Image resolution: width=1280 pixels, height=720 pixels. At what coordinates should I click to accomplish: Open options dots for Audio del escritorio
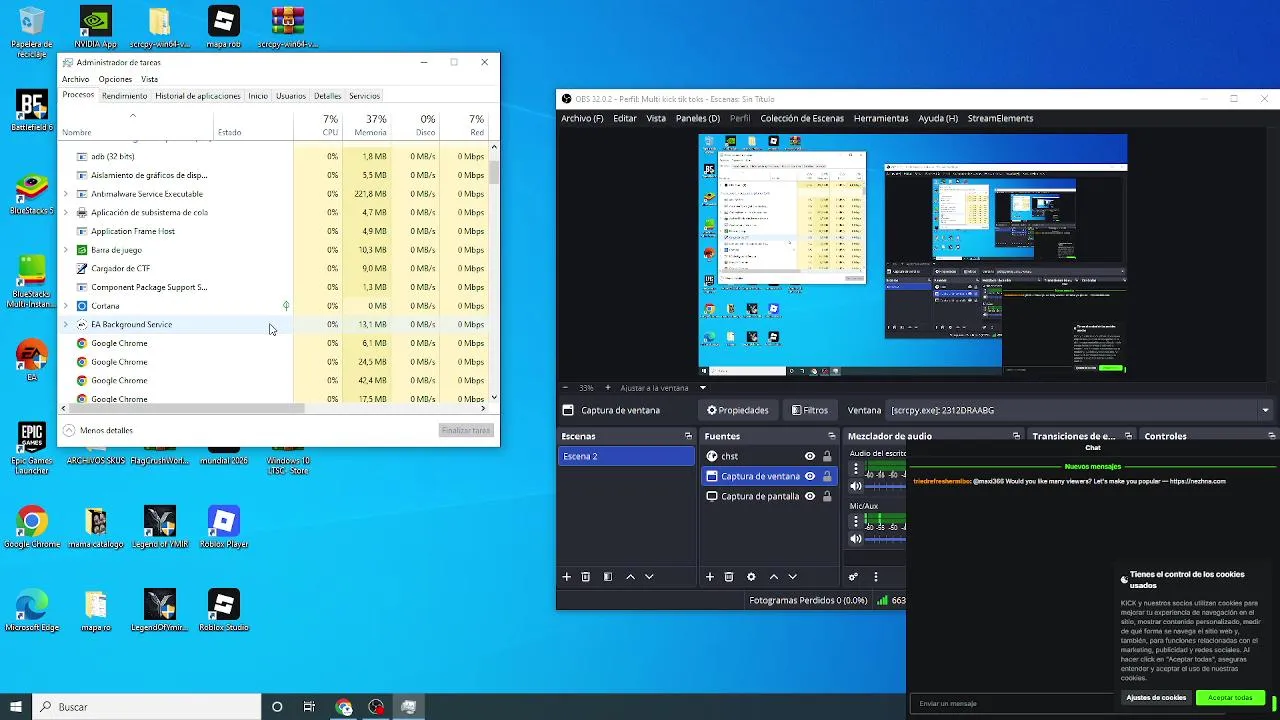(856, 469)
